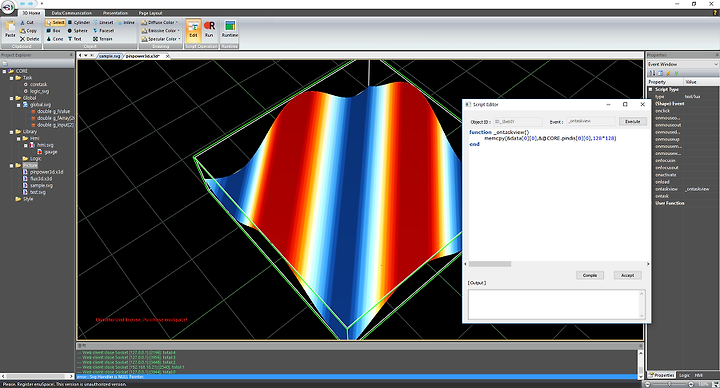Switch to the sample.svg document tab
Image resolution: width=720 pixels, height=388 pixels.
(110, 56)
